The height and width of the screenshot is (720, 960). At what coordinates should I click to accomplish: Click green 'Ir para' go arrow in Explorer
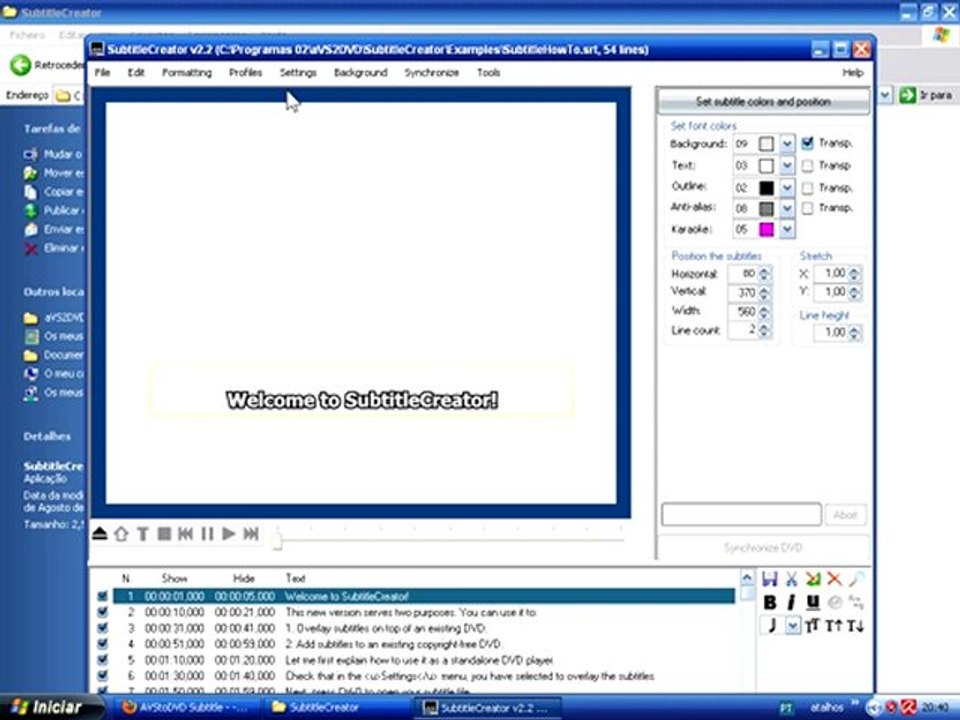pos(907,95)
